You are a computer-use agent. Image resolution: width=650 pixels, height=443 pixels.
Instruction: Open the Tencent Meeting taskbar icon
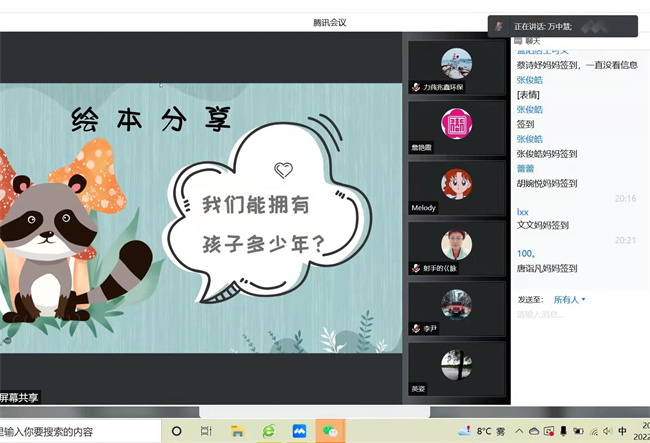298,431
